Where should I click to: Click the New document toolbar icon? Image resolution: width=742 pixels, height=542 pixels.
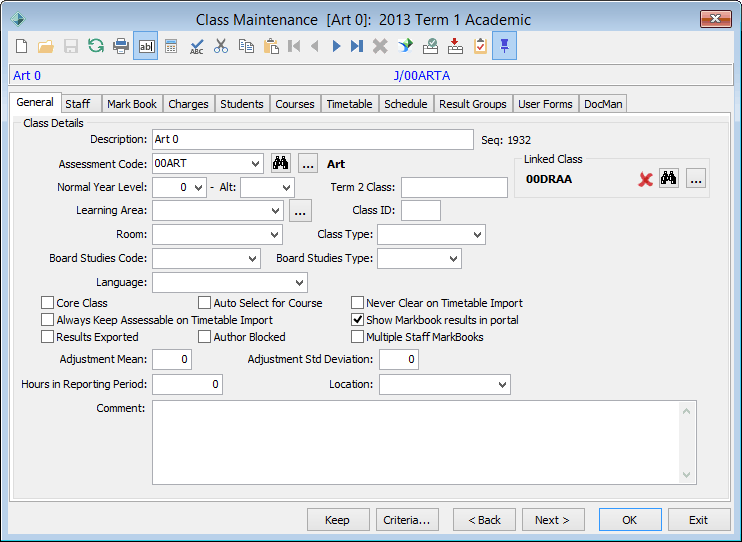(21, 46)
